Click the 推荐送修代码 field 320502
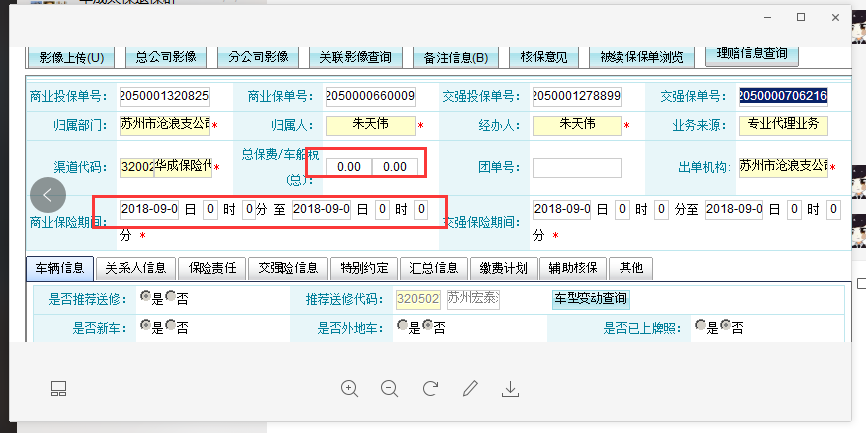This screenshot has height=433, width=866. 419,299
